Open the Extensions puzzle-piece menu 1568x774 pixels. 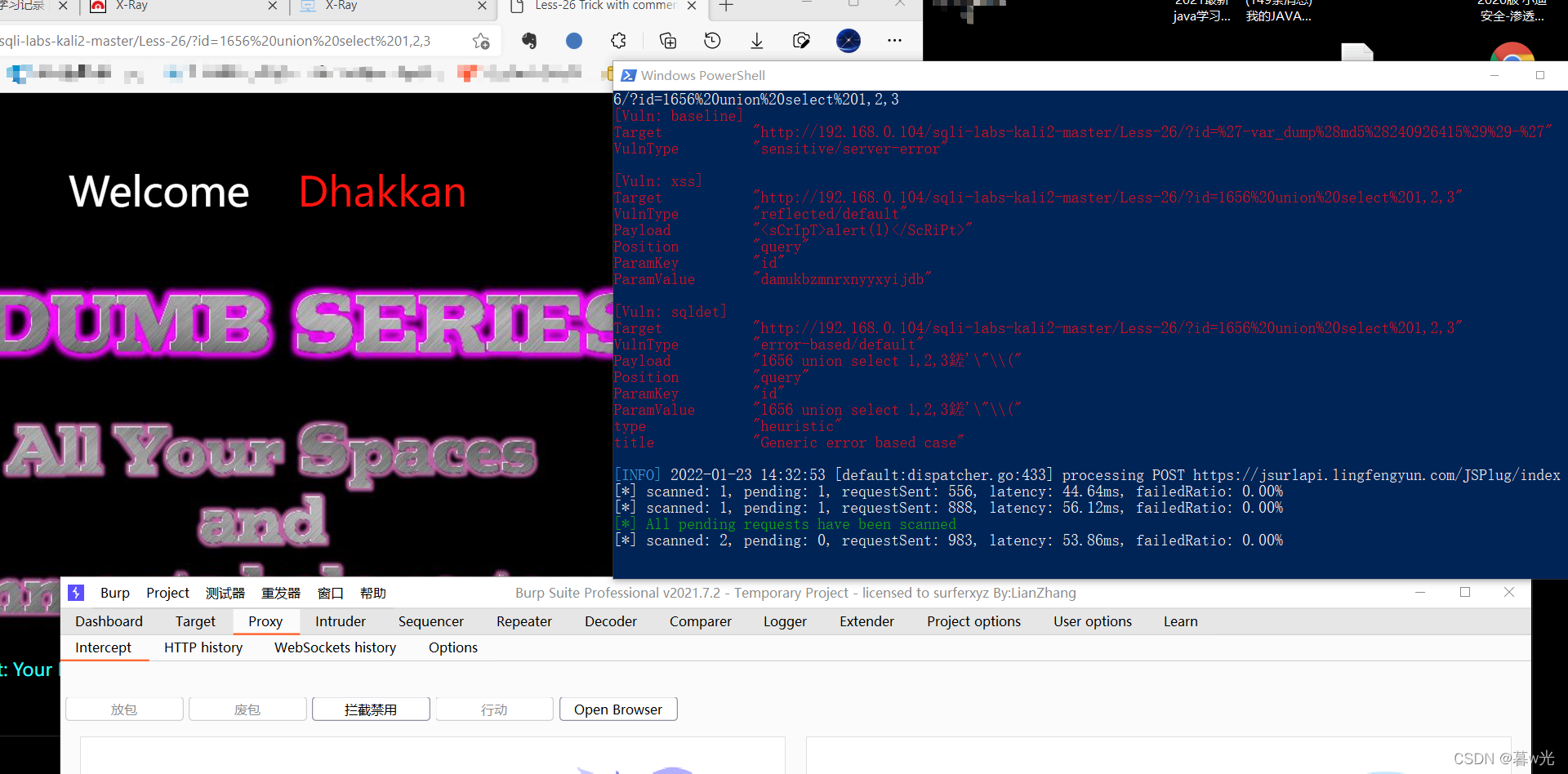619,41
